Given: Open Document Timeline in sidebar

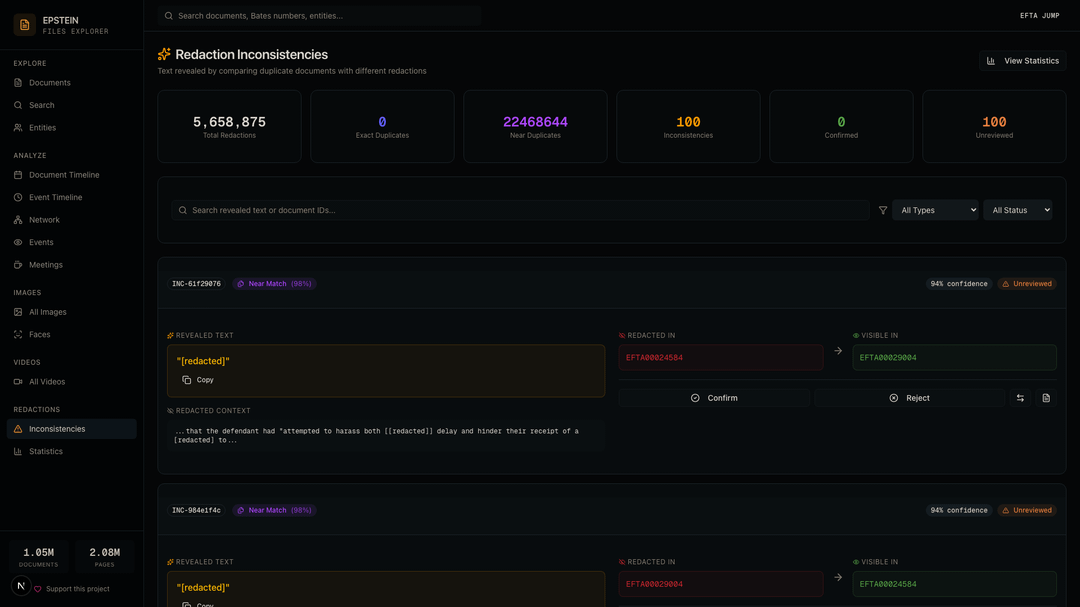Looking at the screenshot, I should (64, 175).
